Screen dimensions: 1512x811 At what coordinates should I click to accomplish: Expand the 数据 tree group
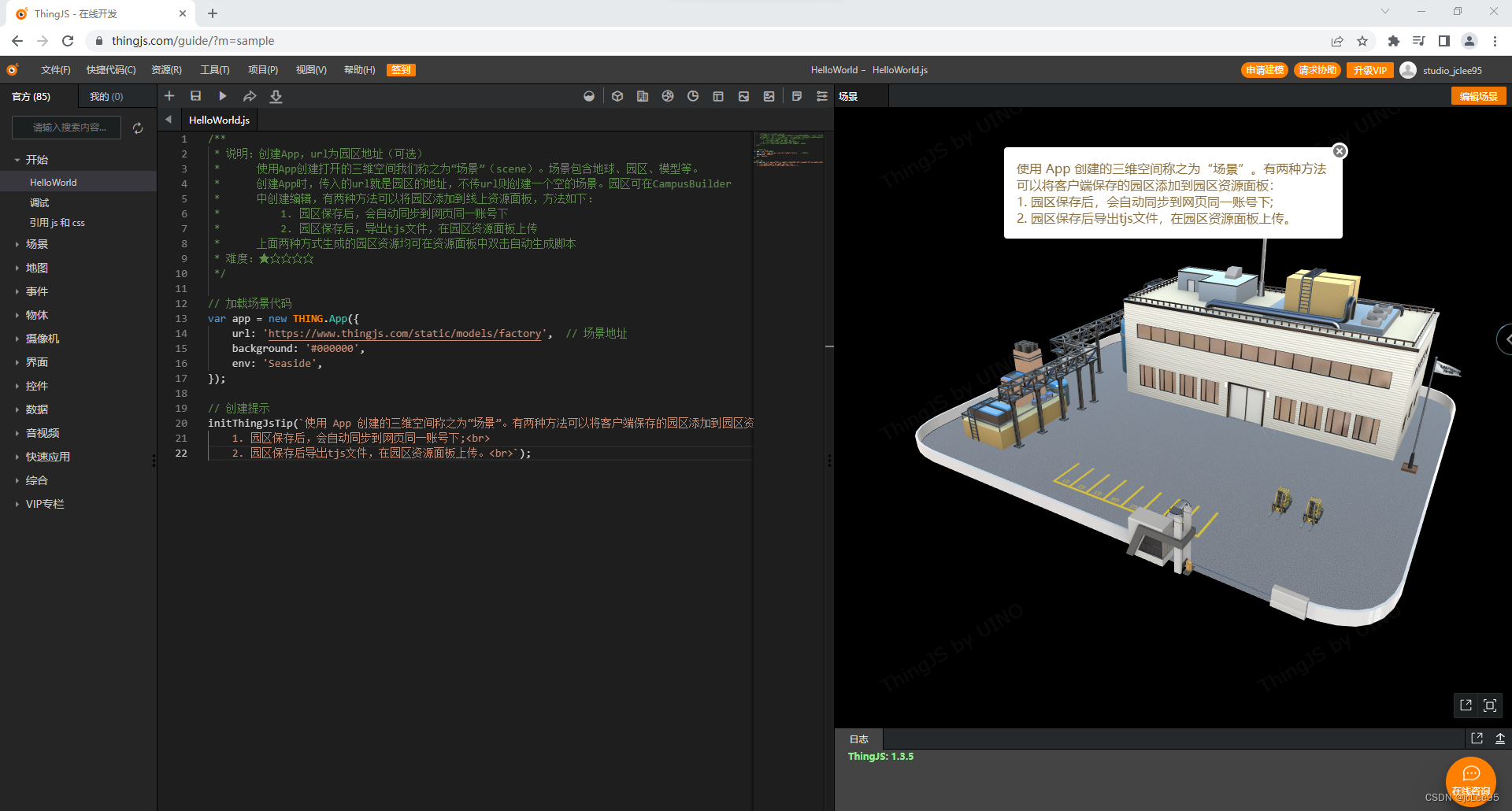coord(17,410)
